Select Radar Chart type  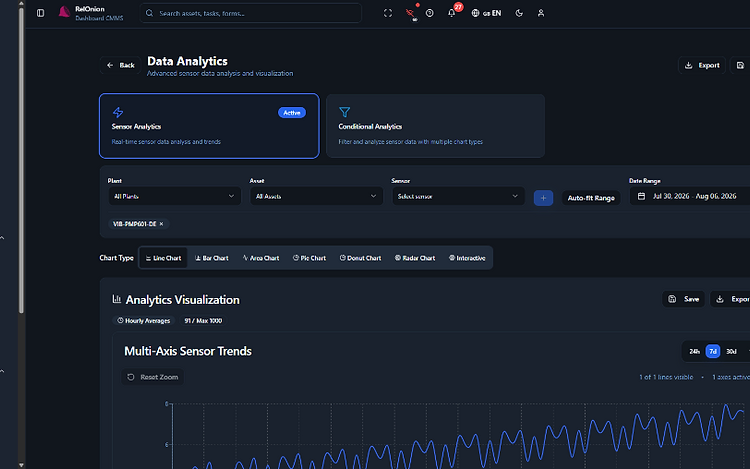tap(415, 258)
